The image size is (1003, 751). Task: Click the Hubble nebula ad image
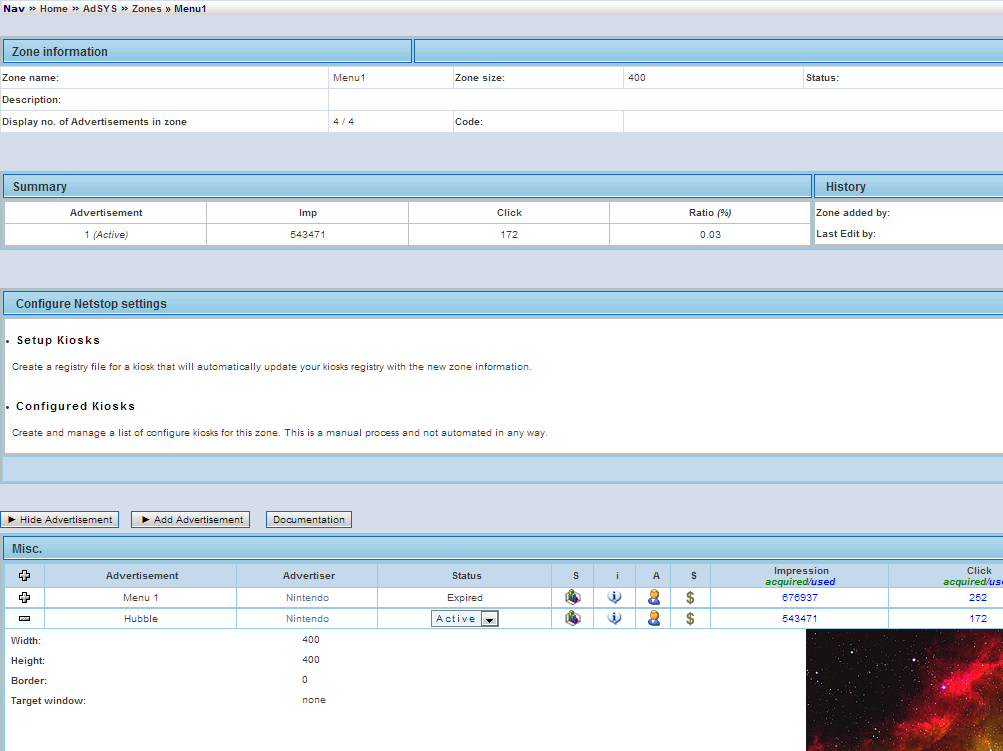coord(904,690)
